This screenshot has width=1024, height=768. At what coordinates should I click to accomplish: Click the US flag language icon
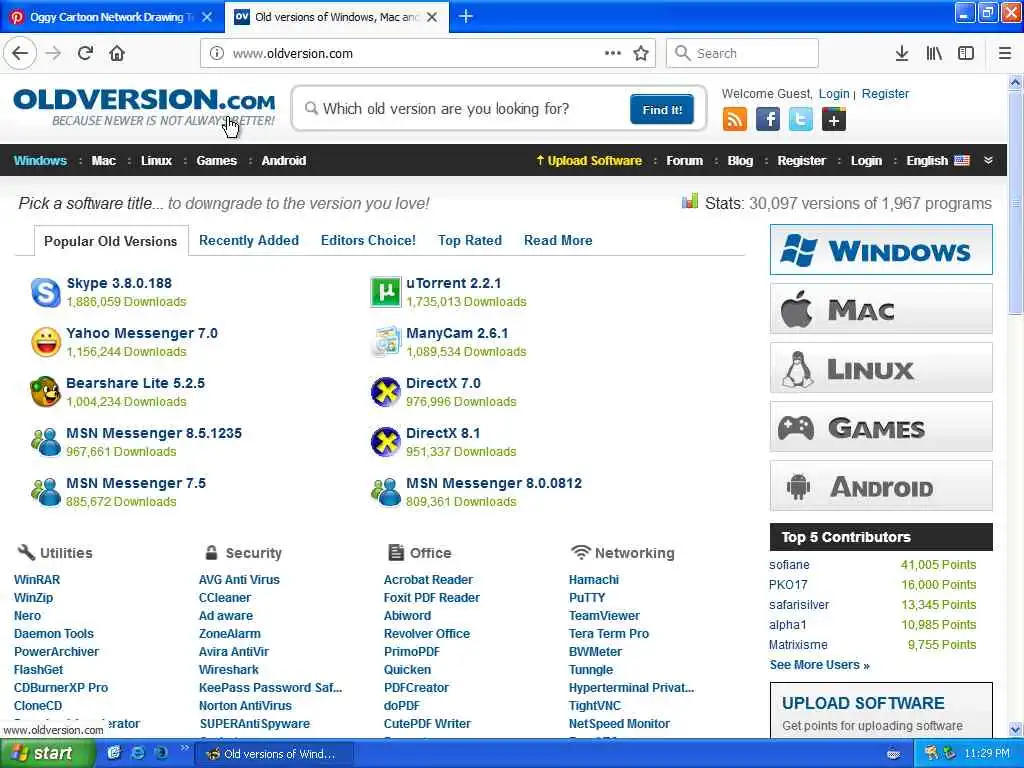point(962,161)
